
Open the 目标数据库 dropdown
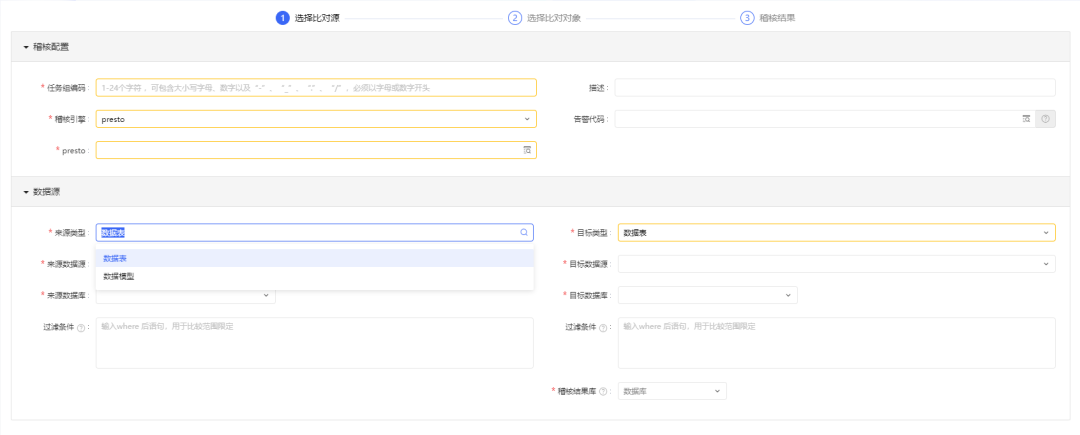(x=707, y=295)
